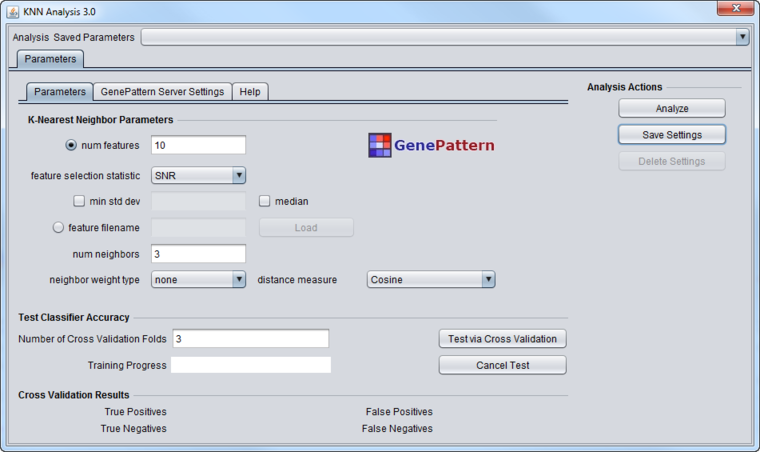Start Test via Cross Validation
This screenshot has height=452, width=760.
[x=502, y=339]
